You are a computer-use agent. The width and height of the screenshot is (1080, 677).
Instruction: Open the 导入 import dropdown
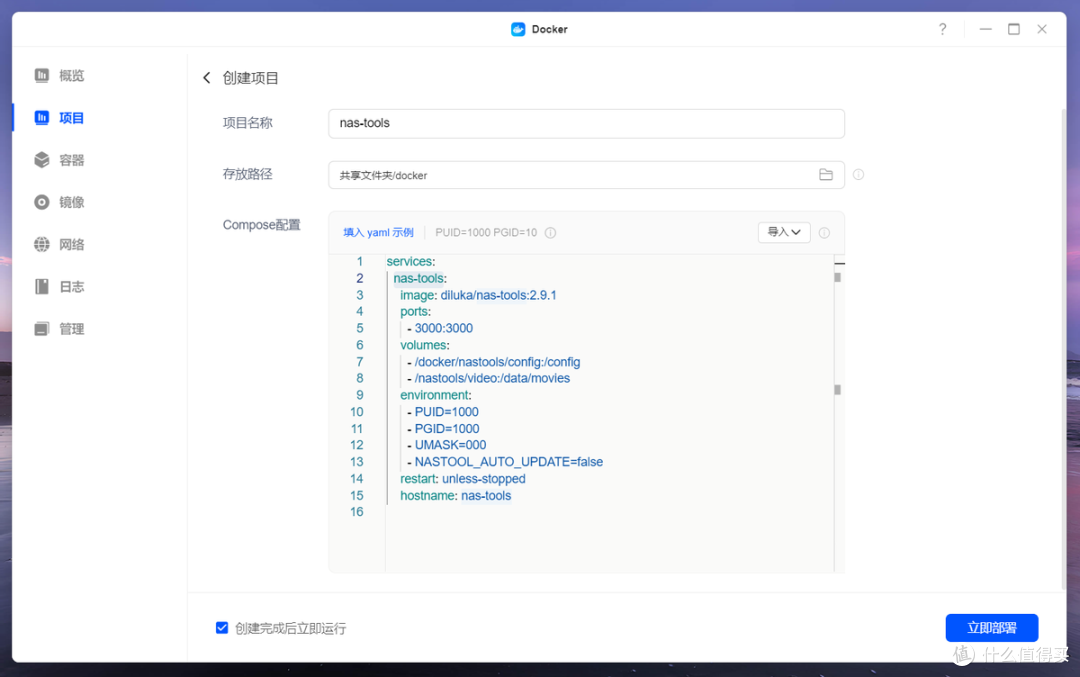[x=784, y=232]
